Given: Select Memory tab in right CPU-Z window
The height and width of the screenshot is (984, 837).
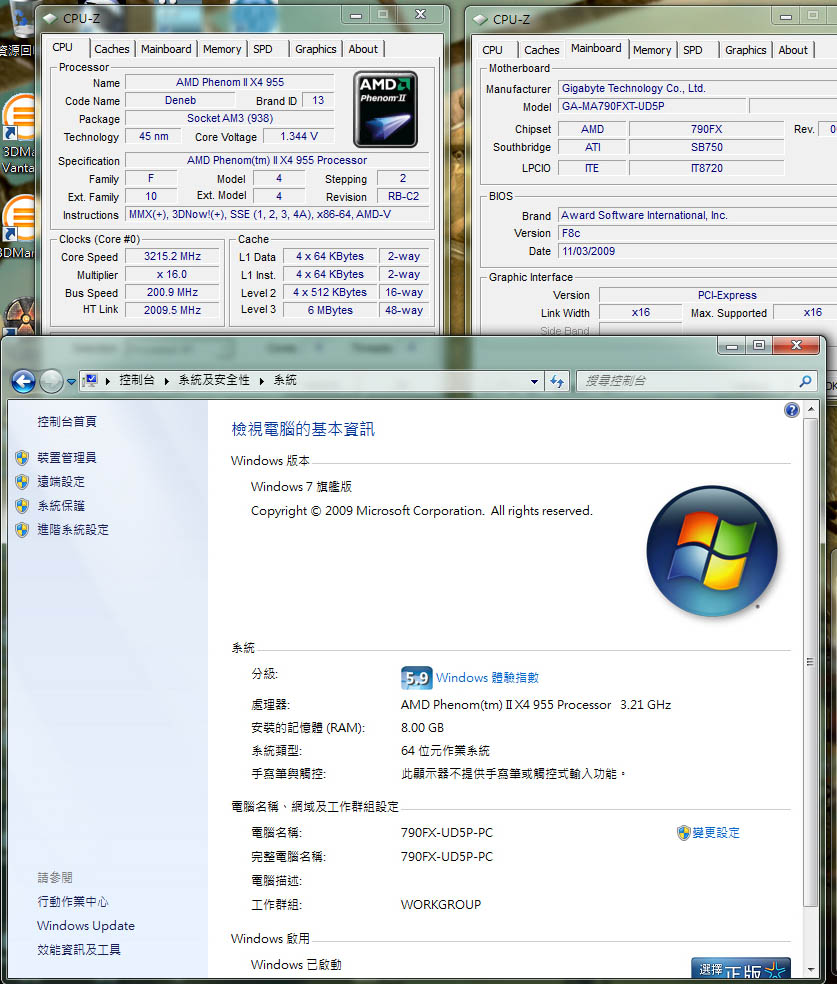Looking at the screenshot, I should pos(652,50).
